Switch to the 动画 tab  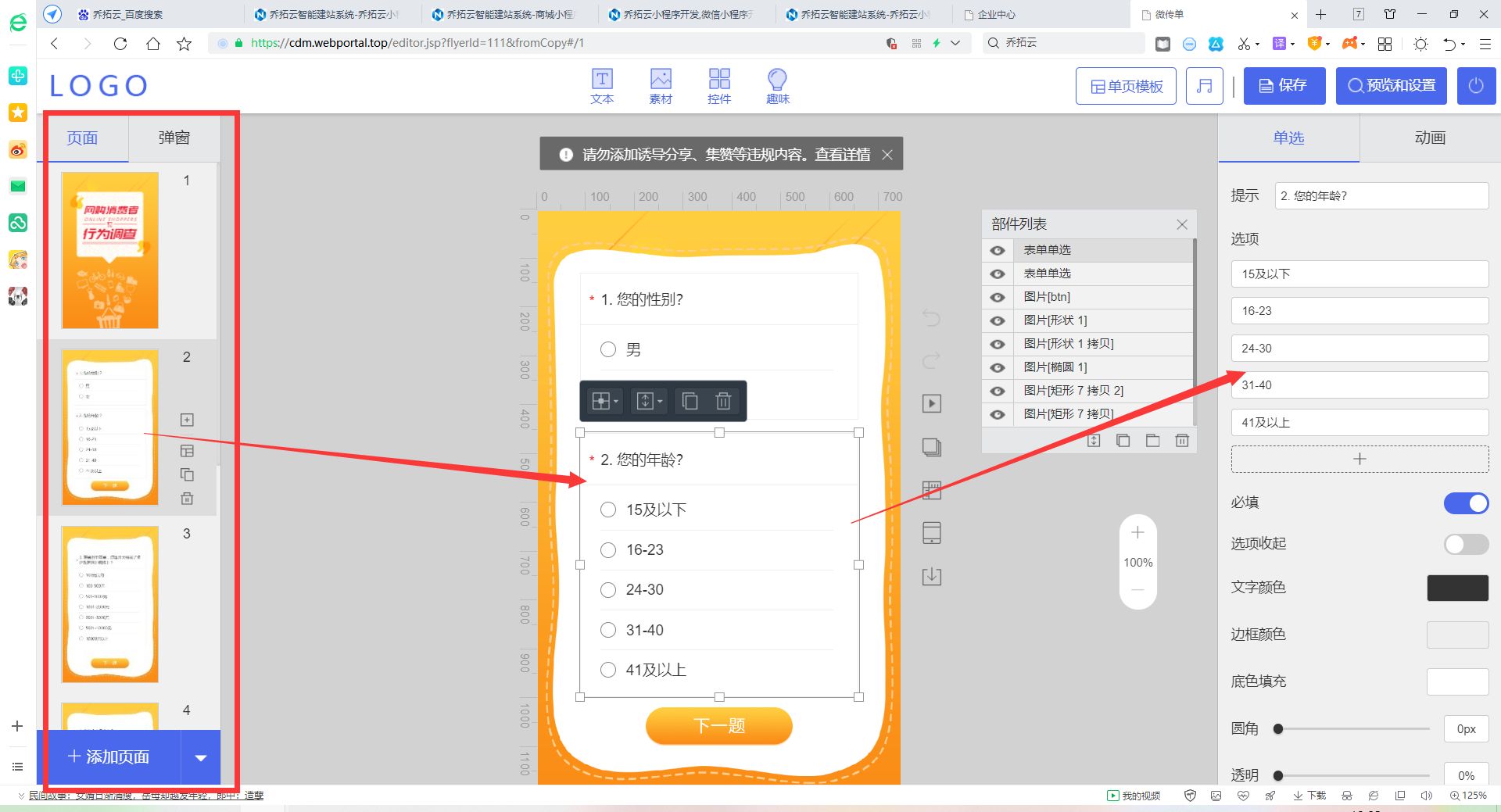point(1428,138)
